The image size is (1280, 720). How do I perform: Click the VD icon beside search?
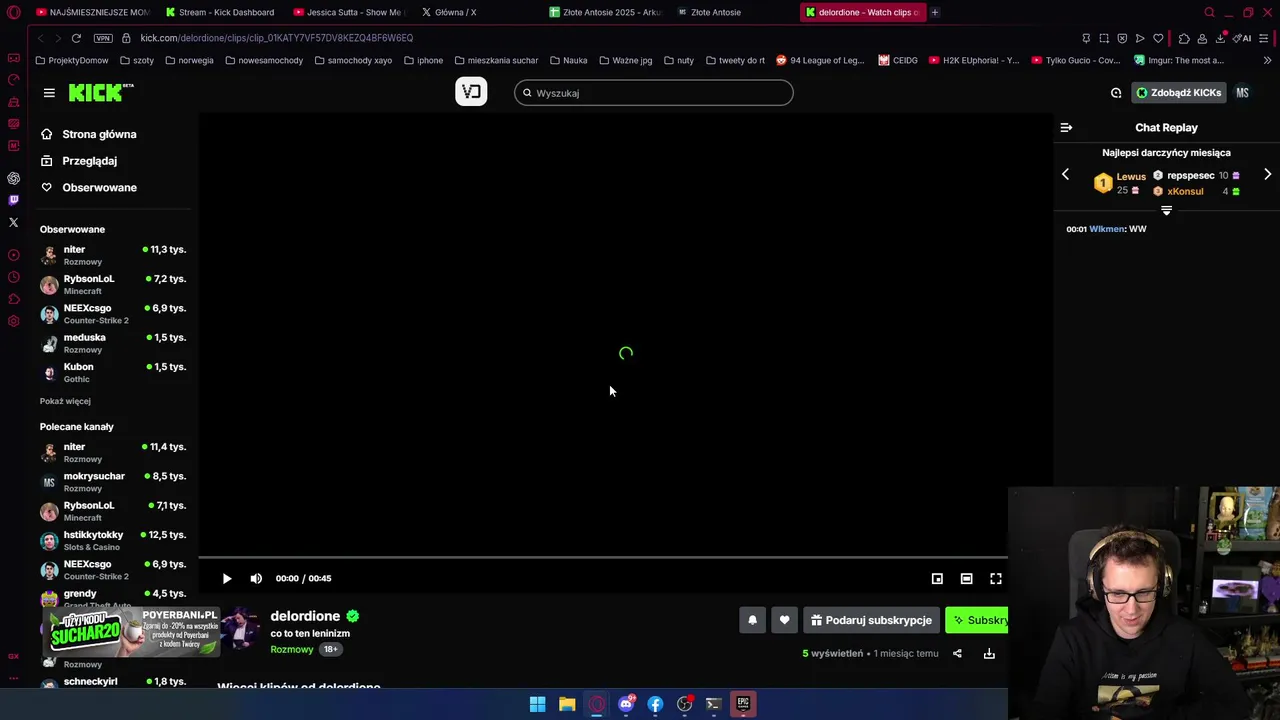coord(471,92)
